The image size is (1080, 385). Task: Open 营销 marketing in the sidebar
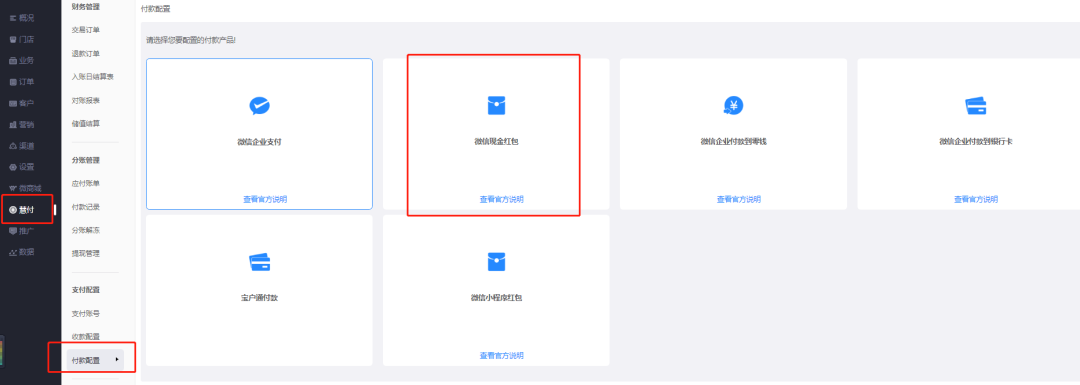click(21, 125)
